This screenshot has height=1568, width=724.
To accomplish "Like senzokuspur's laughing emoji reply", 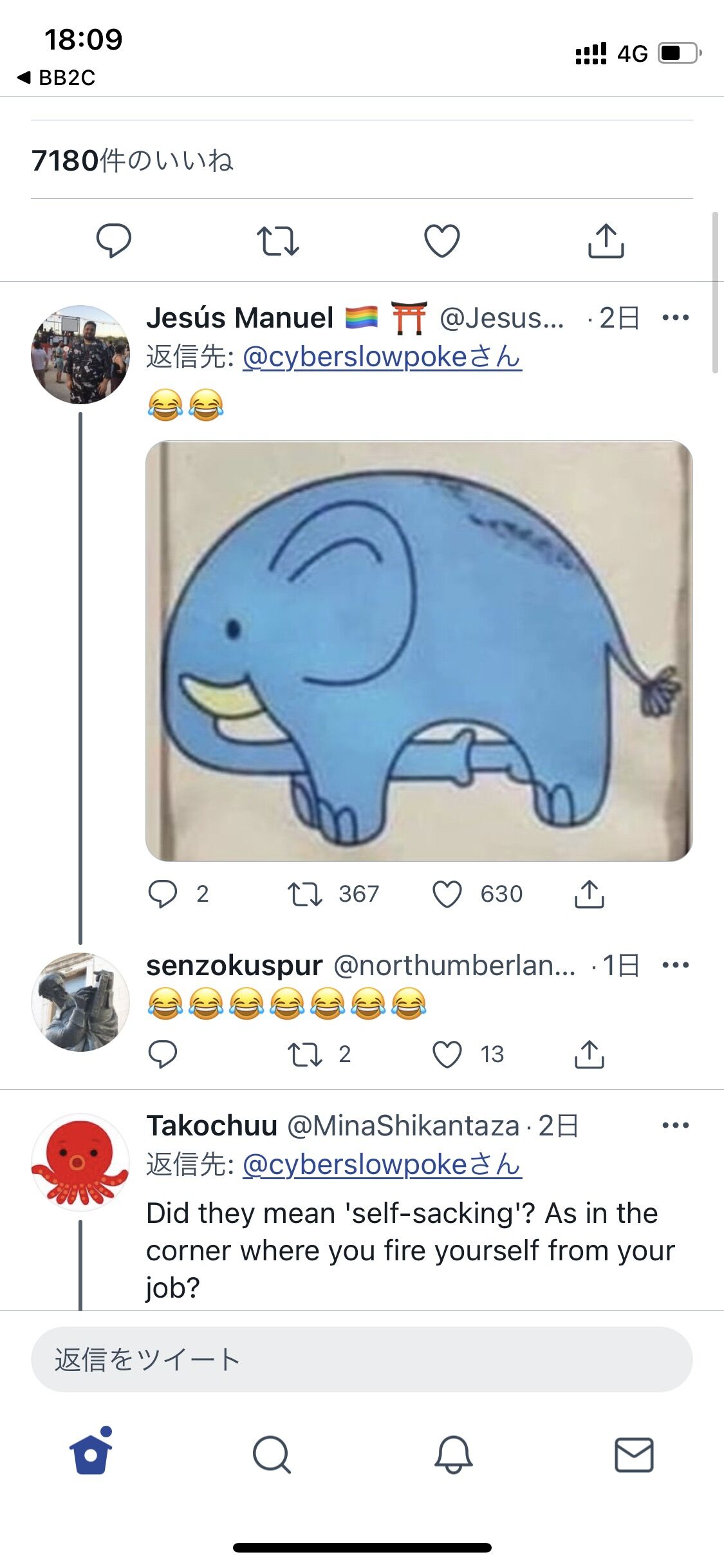I will 447,1054.
